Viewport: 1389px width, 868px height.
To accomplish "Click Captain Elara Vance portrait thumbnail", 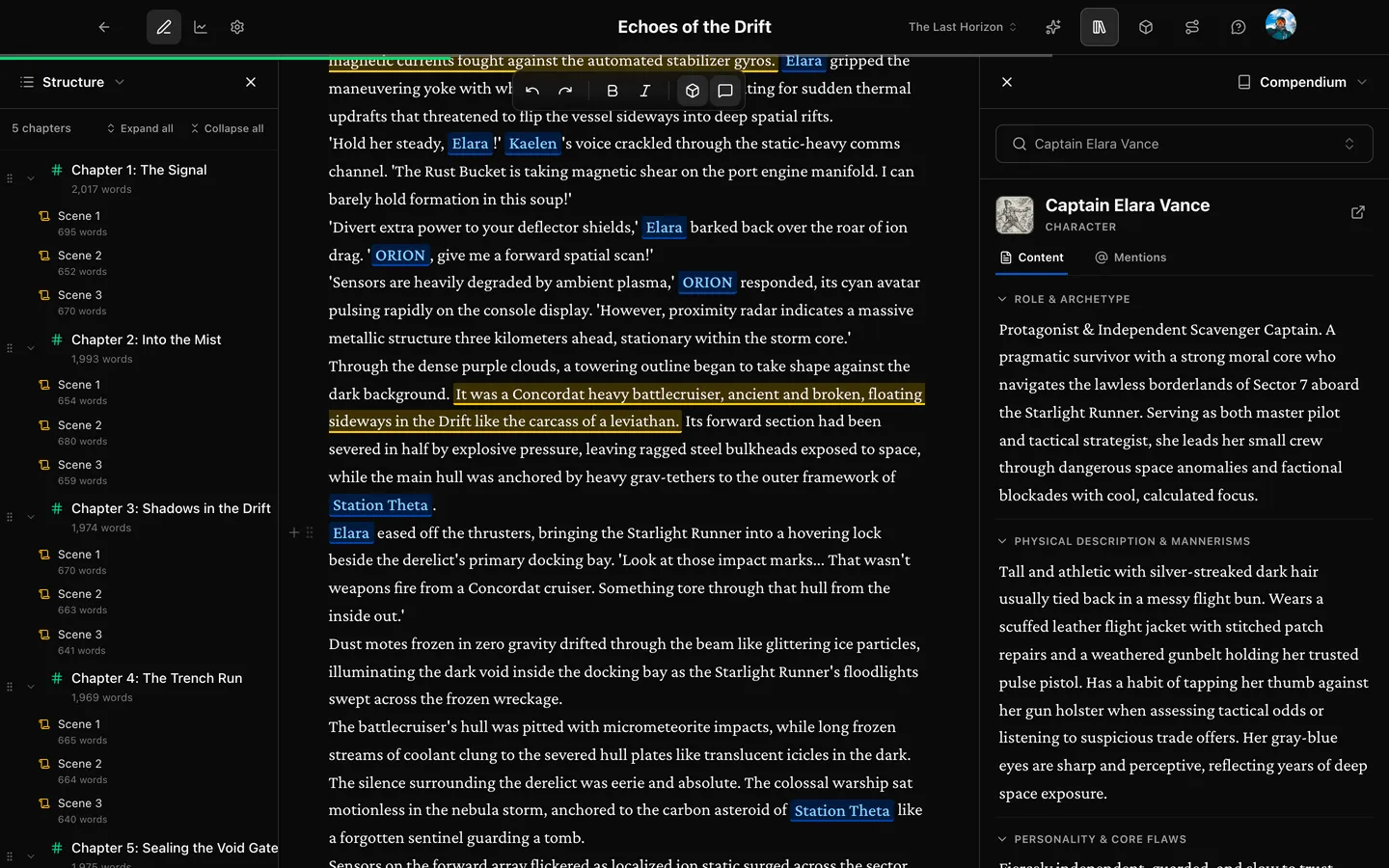I will tap(1015, 215).
